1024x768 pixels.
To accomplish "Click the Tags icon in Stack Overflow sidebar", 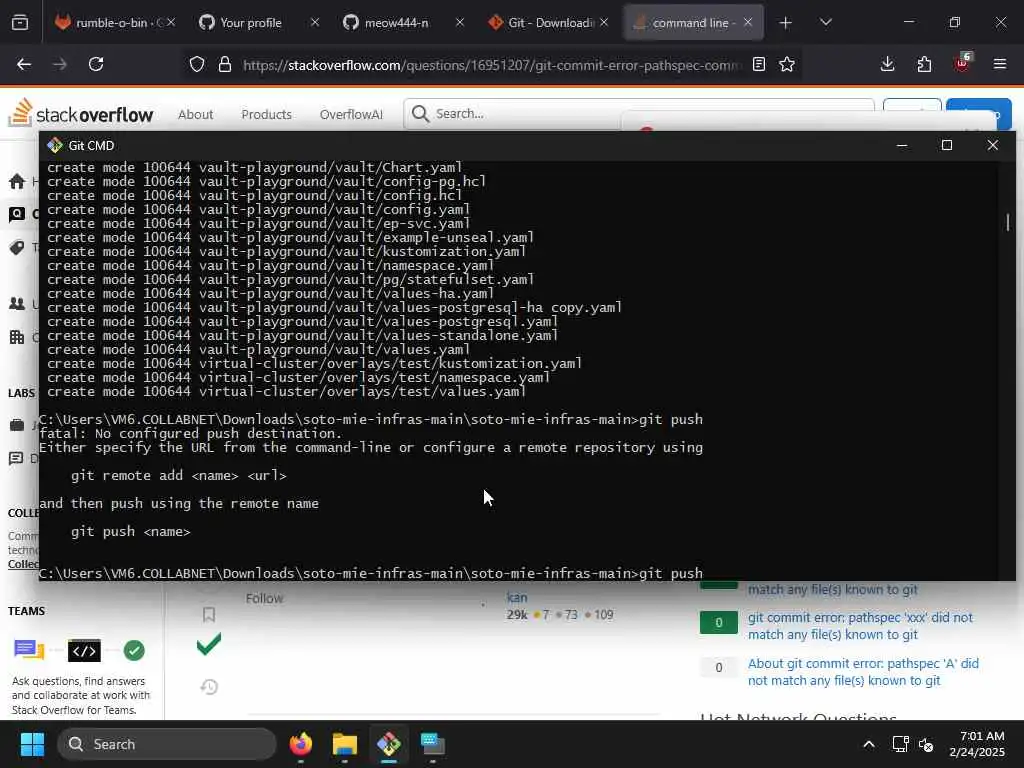I will point(18,247).
